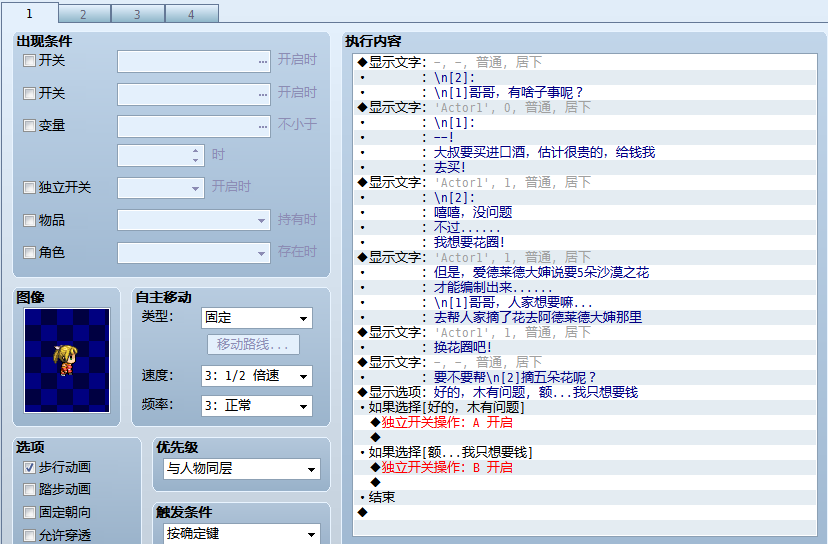Tick the 角色 condition checkbox

pyautogui.click(x=30, y=252)
